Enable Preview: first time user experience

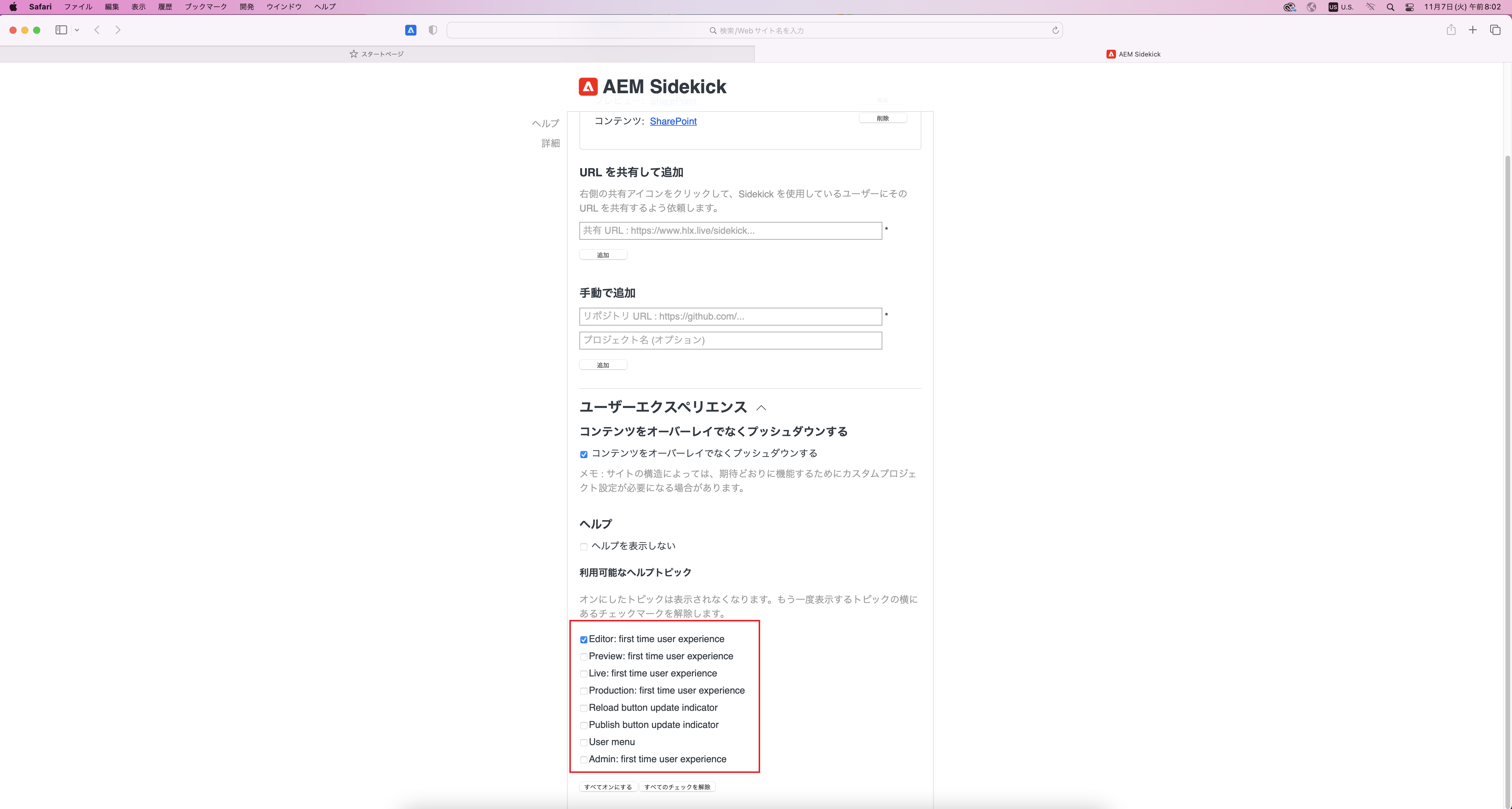tap(584, 657)
